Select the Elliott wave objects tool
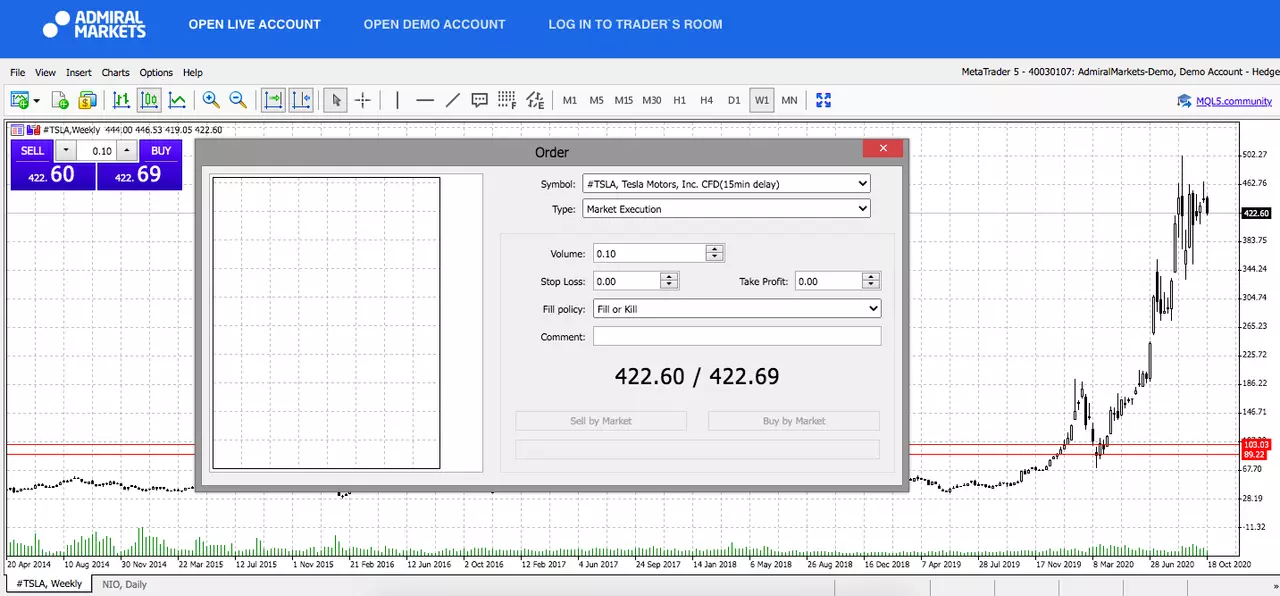 (x=535, y=100)
